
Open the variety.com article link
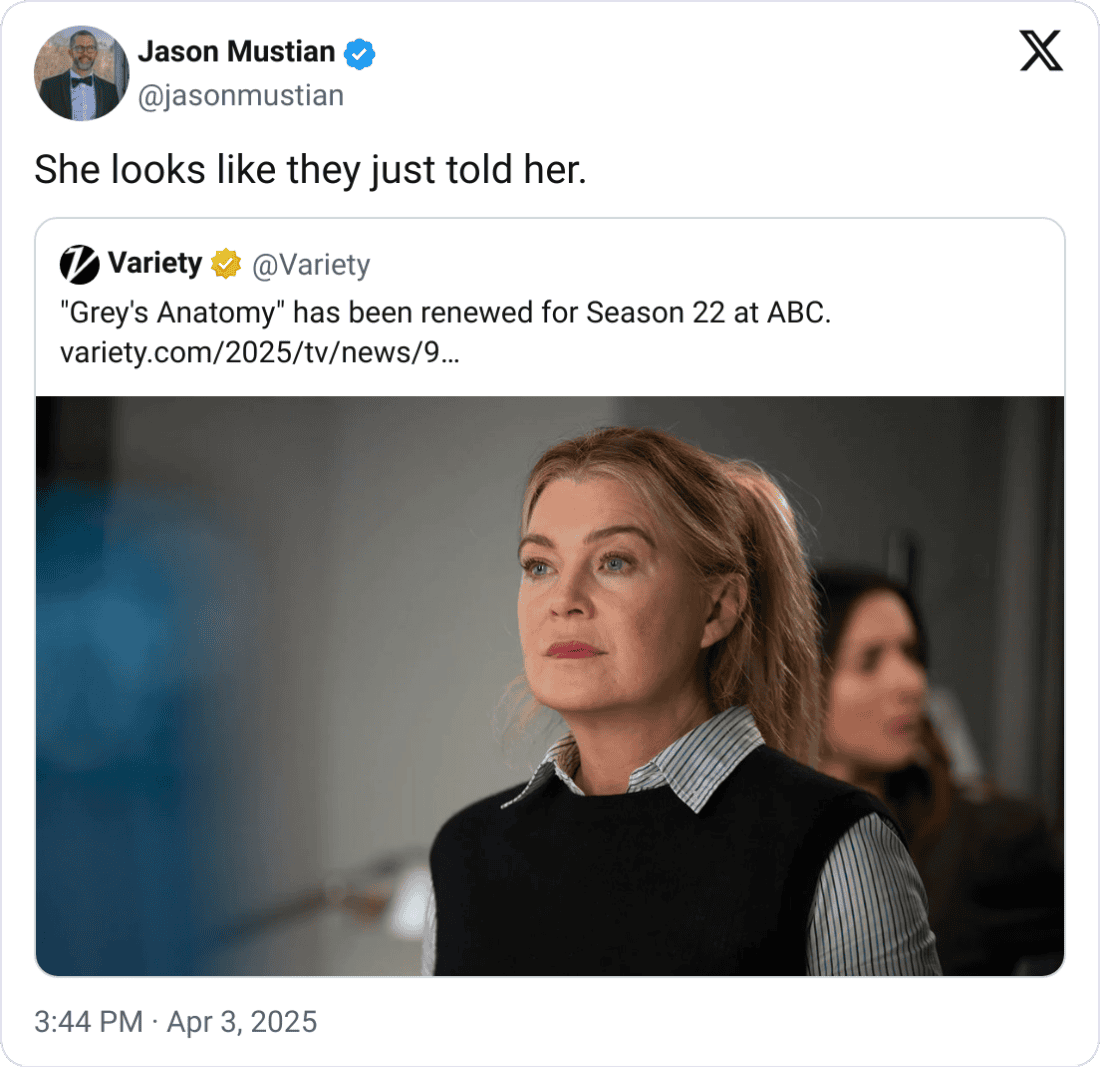258,352
